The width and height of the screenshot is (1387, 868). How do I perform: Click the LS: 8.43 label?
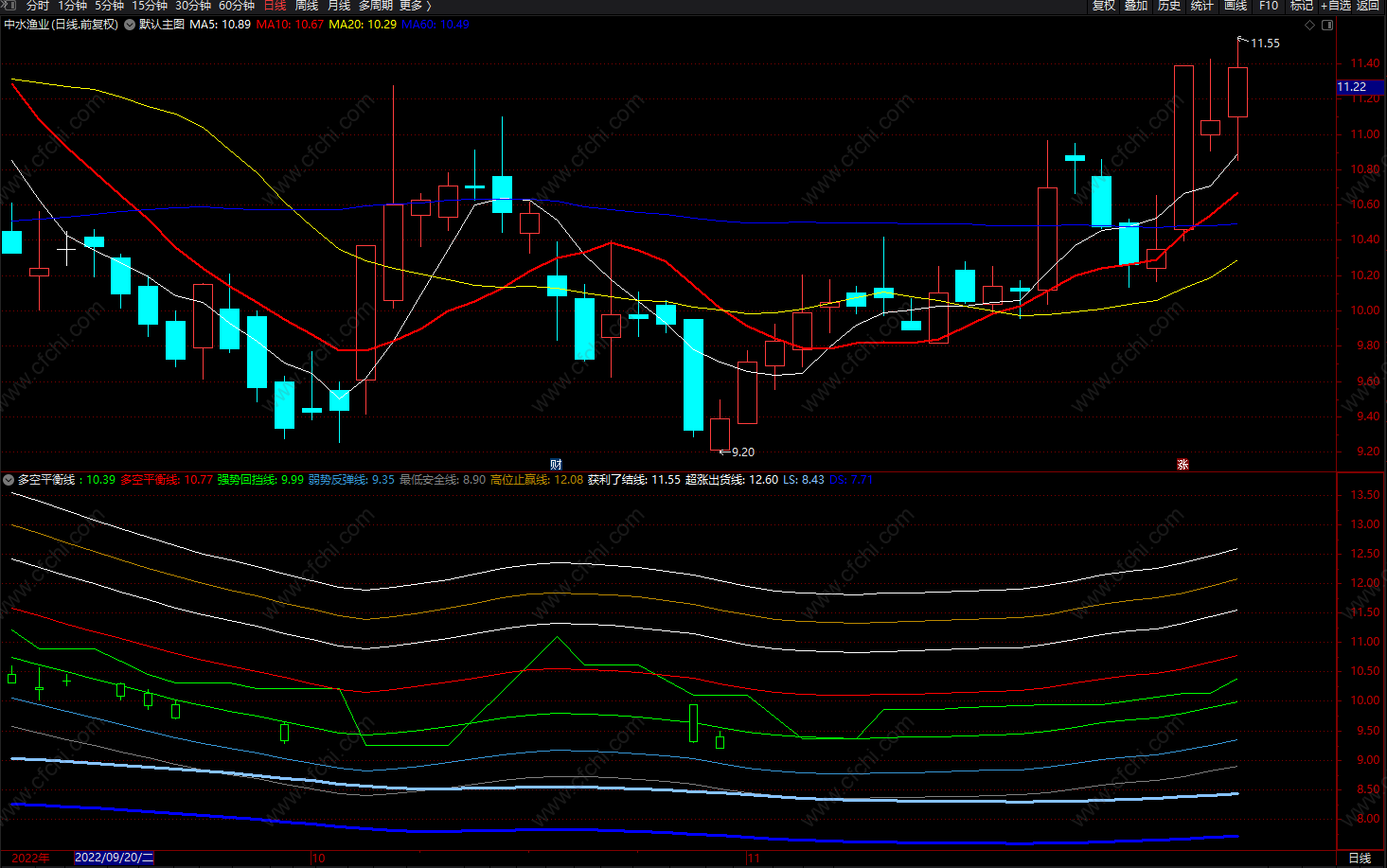(x=804, y=480)
